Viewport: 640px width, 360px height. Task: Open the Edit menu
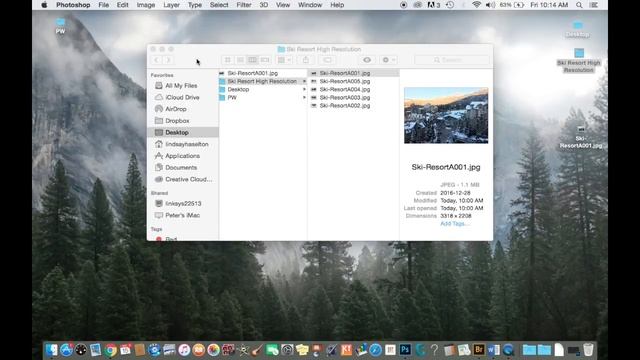(x=122, y=5)
